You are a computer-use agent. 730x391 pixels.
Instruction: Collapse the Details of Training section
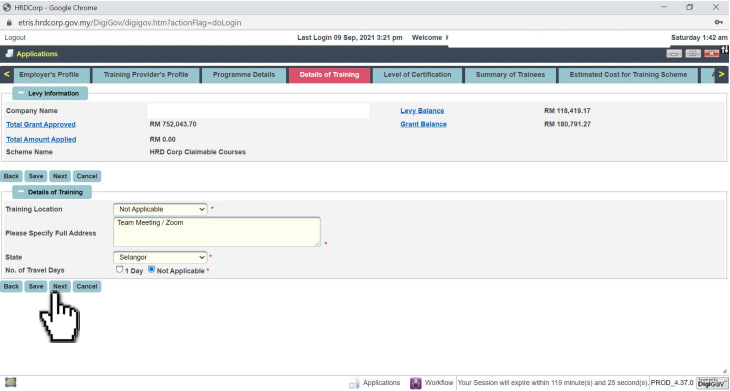click(20, 192)
